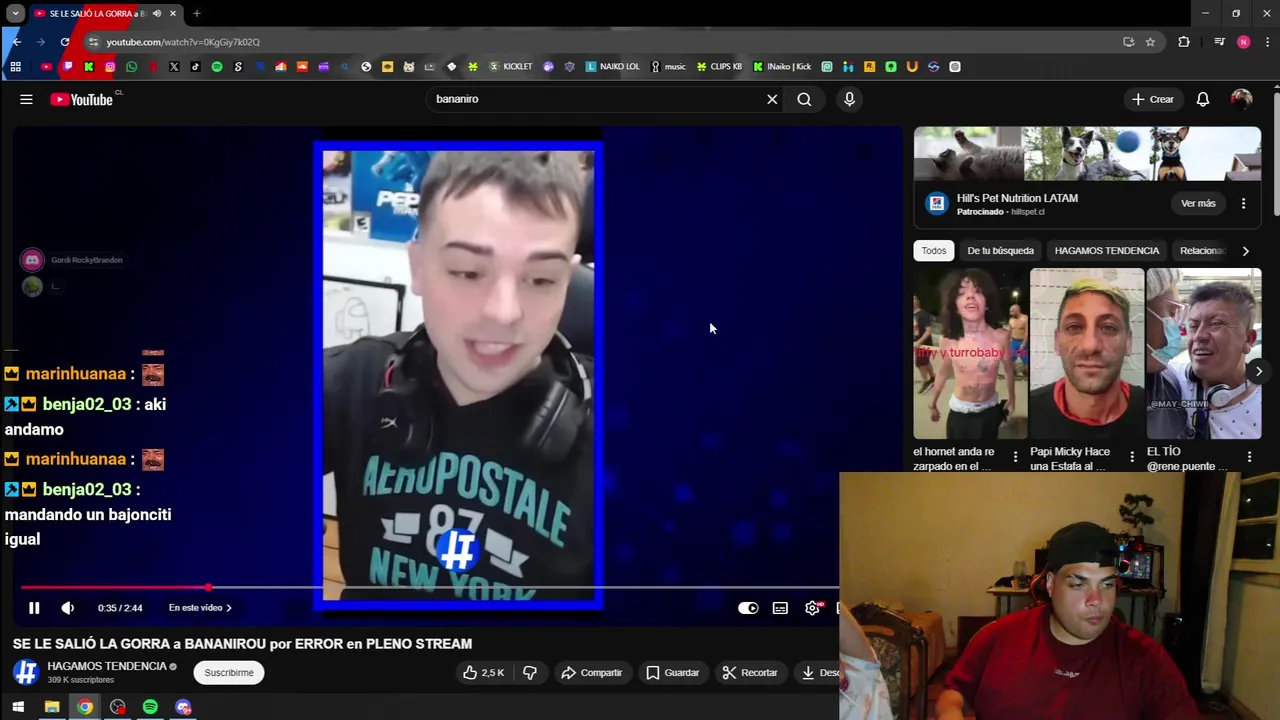Screen dimensions: 1280x720
Task: Open the EL TÍO @rene.puente short
Action: tap(1204, 354)
